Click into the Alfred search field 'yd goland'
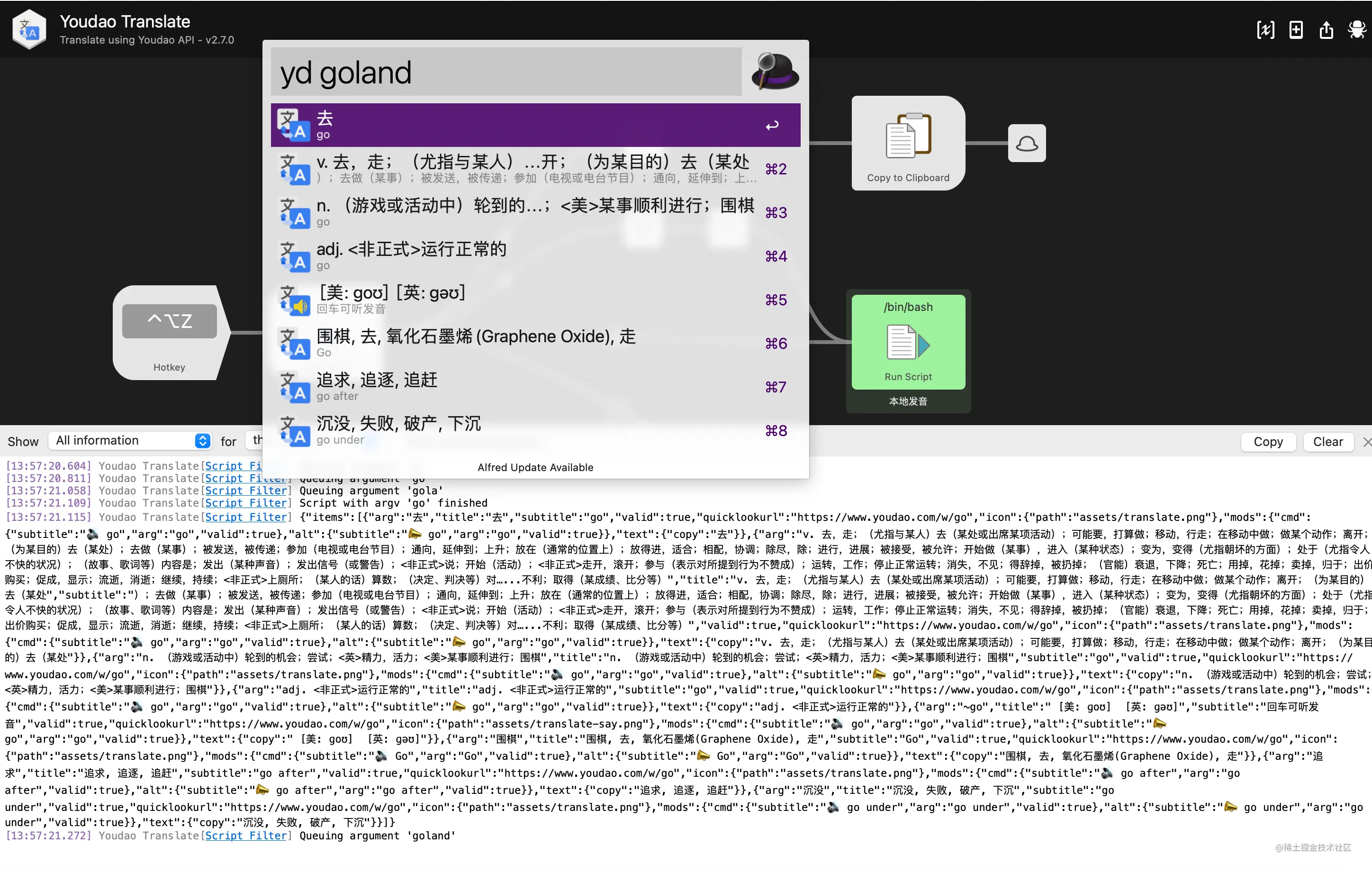This screenshot has width=1372, height=873. click(506, 72)
